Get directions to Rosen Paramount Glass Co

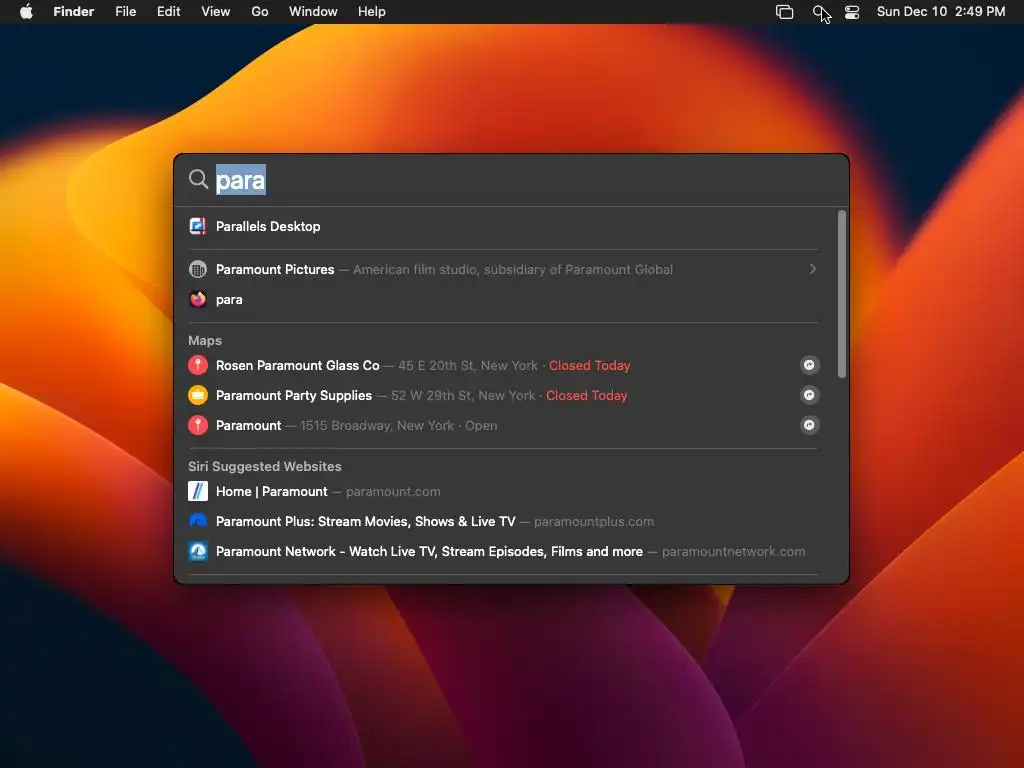coord(809,365)
